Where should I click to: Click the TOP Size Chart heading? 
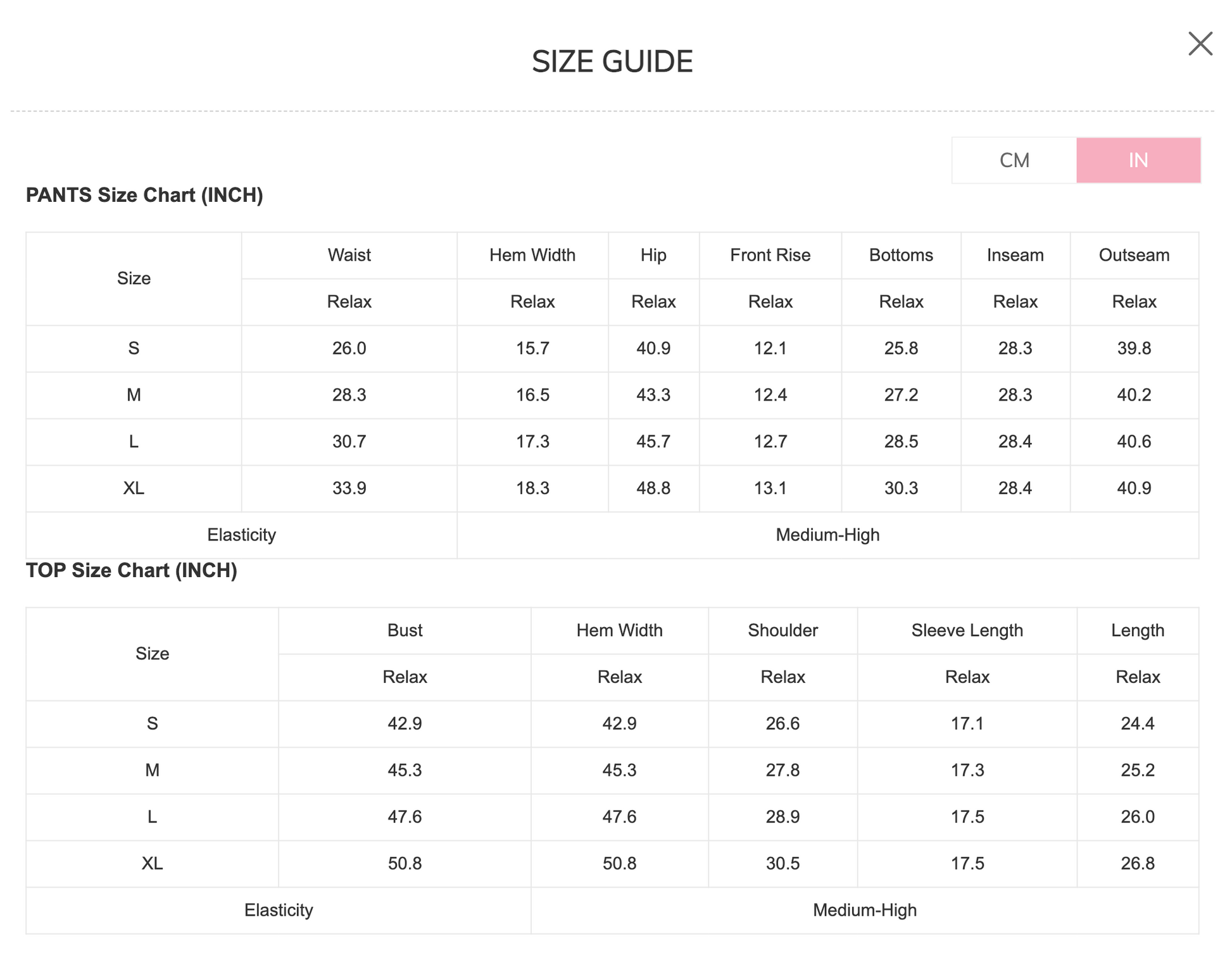tap(132, 570)
